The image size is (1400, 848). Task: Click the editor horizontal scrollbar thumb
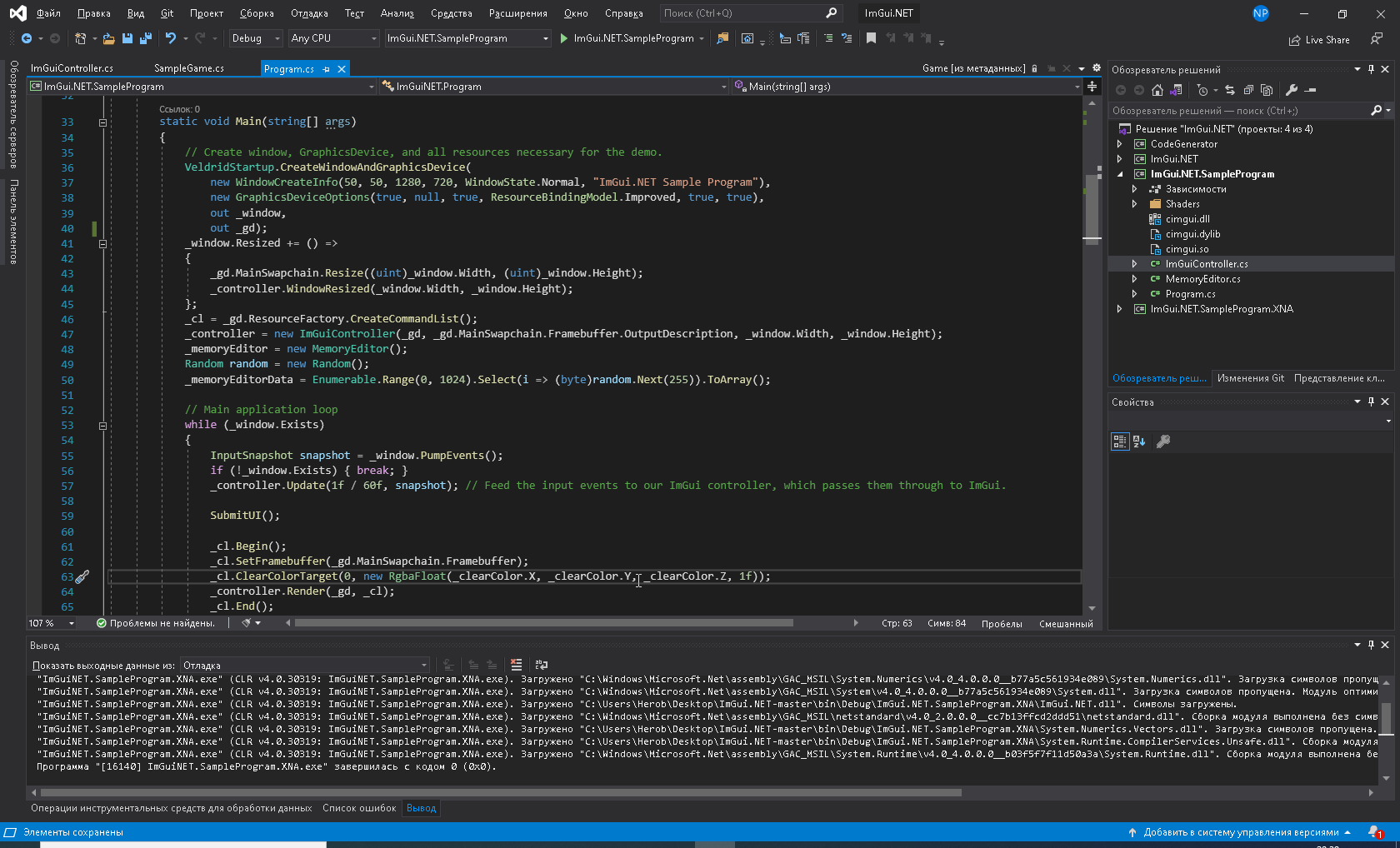[543, 623]
